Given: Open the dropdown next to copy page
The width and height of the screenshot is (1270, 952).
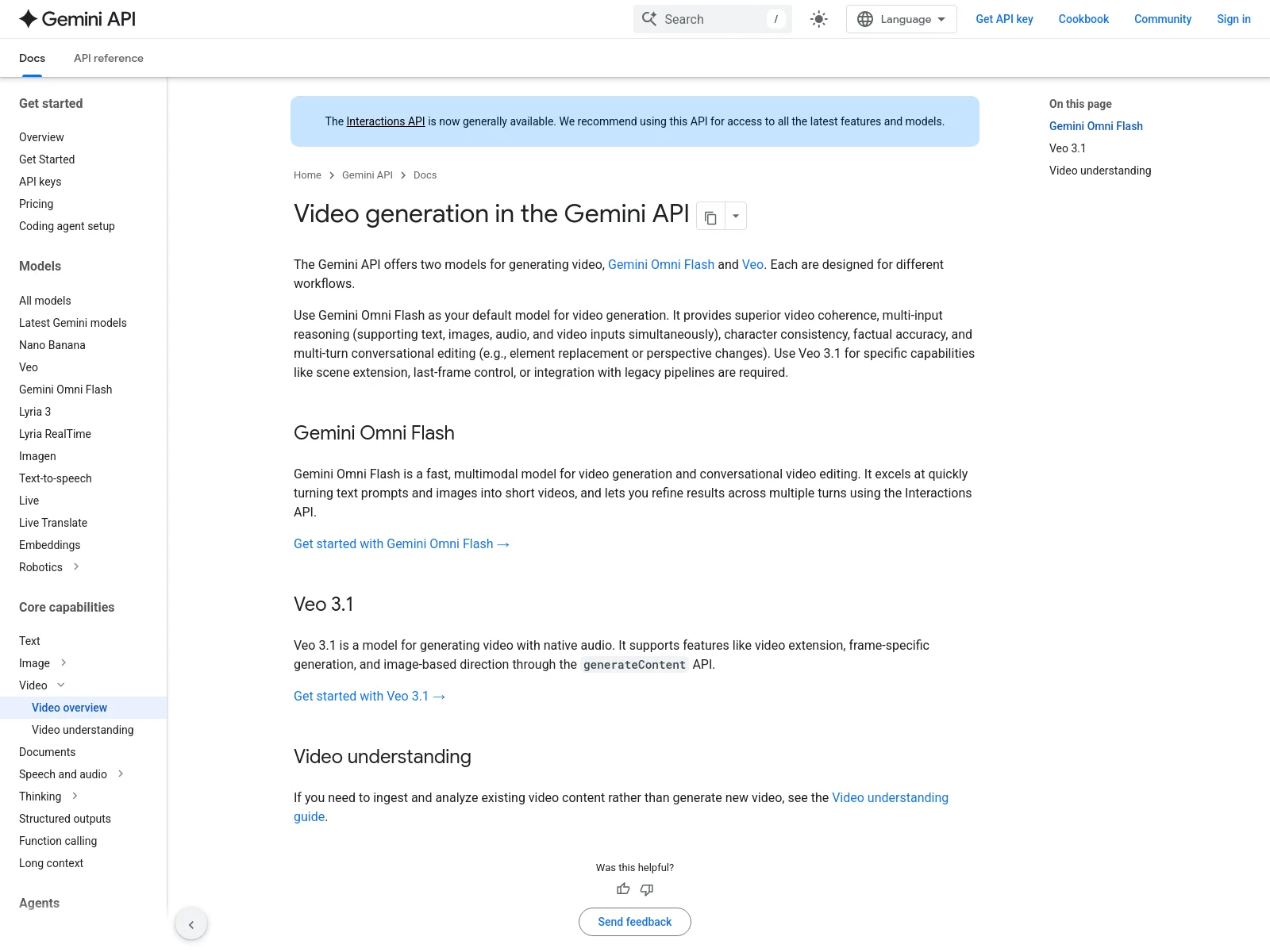Looking at the screenshot, I should pyautogui.click(x=736, y=217).
